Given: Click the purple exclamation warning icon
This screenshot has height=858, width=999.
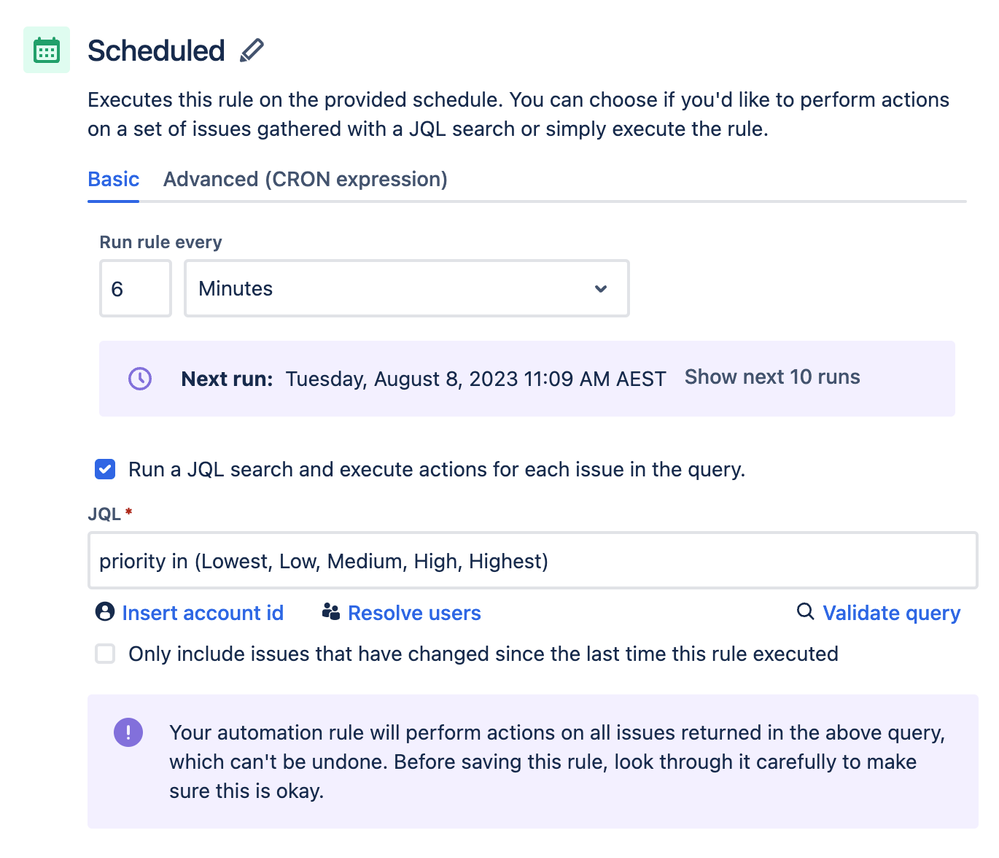Looking at the screenshot, I should click(x=128, y=733).
